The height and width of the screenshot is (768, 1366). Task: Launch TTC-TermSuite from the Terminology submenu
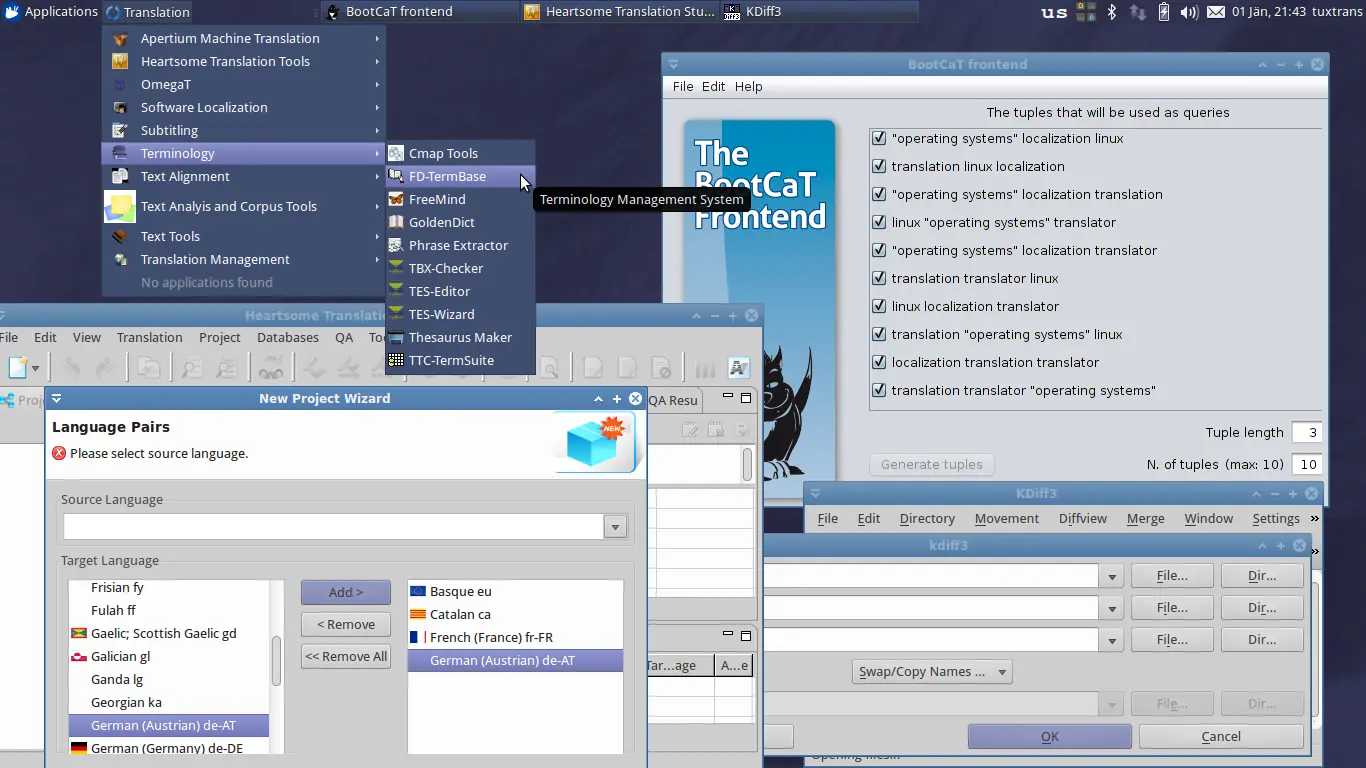(460, 360)
